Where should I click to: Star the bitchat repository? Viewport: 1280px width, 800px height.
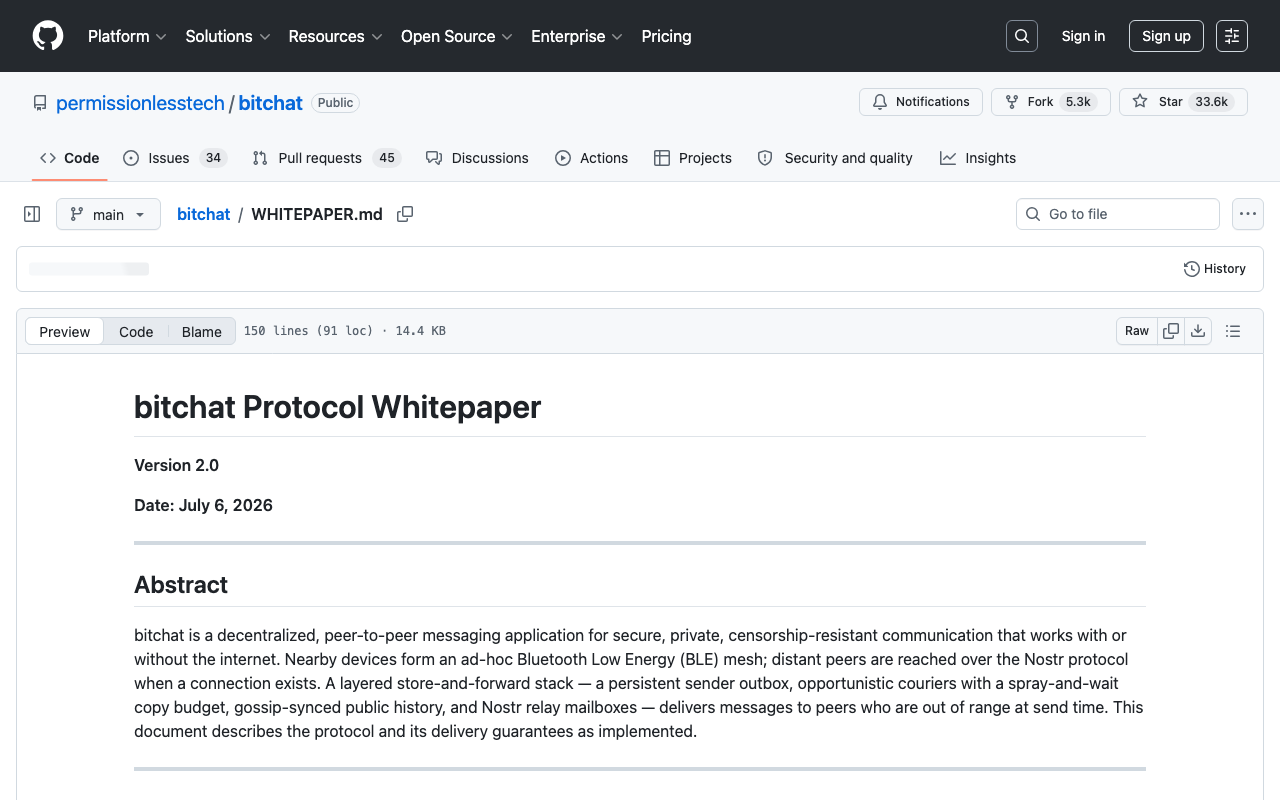[x=1183, y=102]
